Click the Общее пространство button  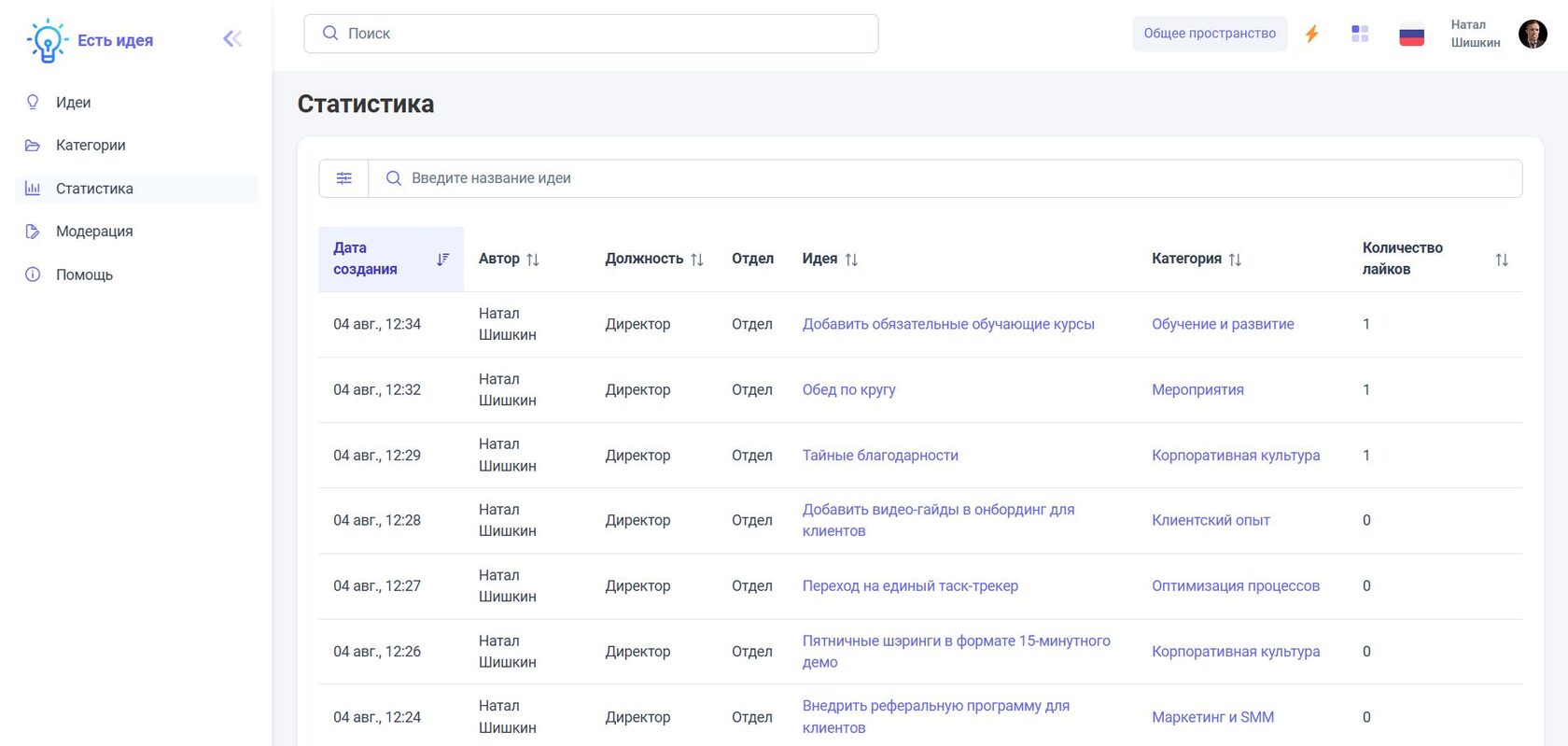click(x=1210, y=34)
